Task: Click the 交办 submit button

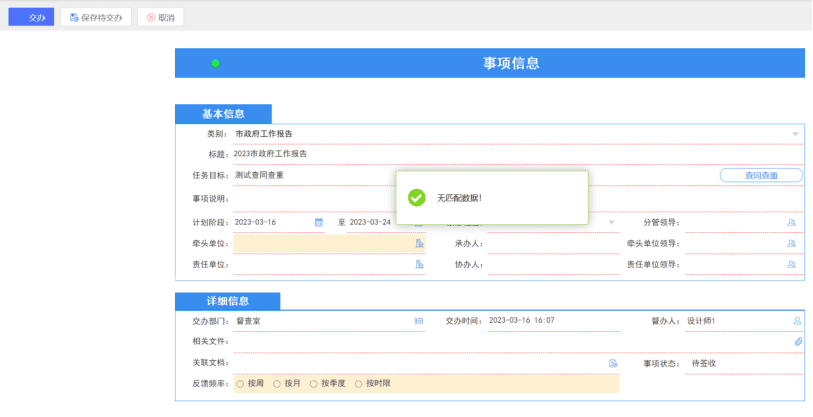Action: (x=31, y=17)
